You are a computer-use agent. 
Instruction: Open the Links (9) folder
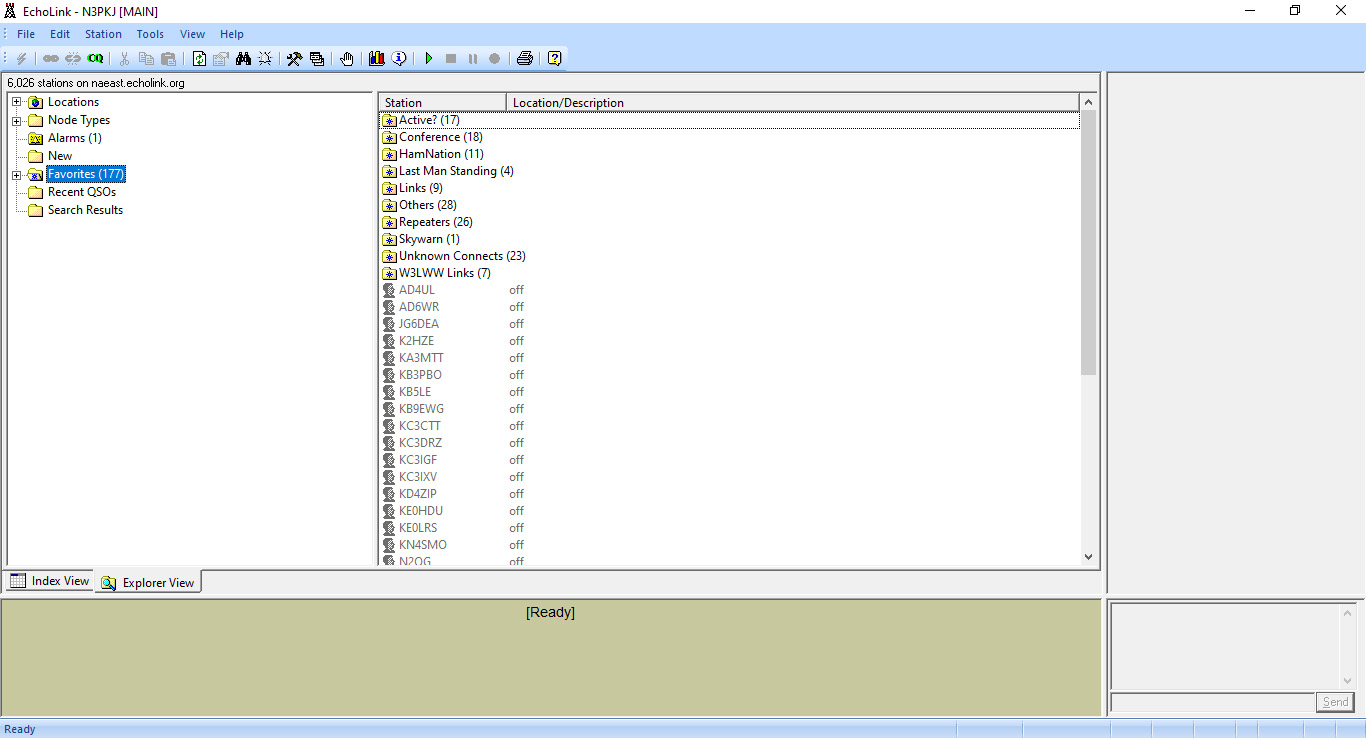coord(420,188)
